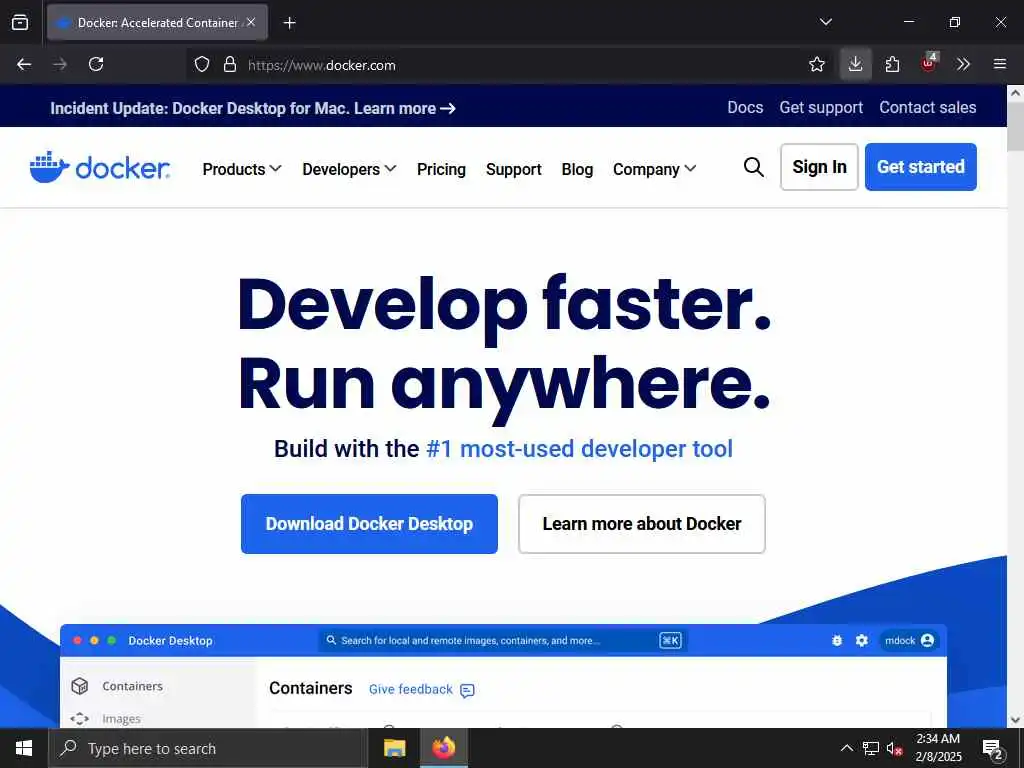The width and height of the screenshot is (1024, 768).
Task: Click the Firefox taskbar icon
Action: point(443,748)
